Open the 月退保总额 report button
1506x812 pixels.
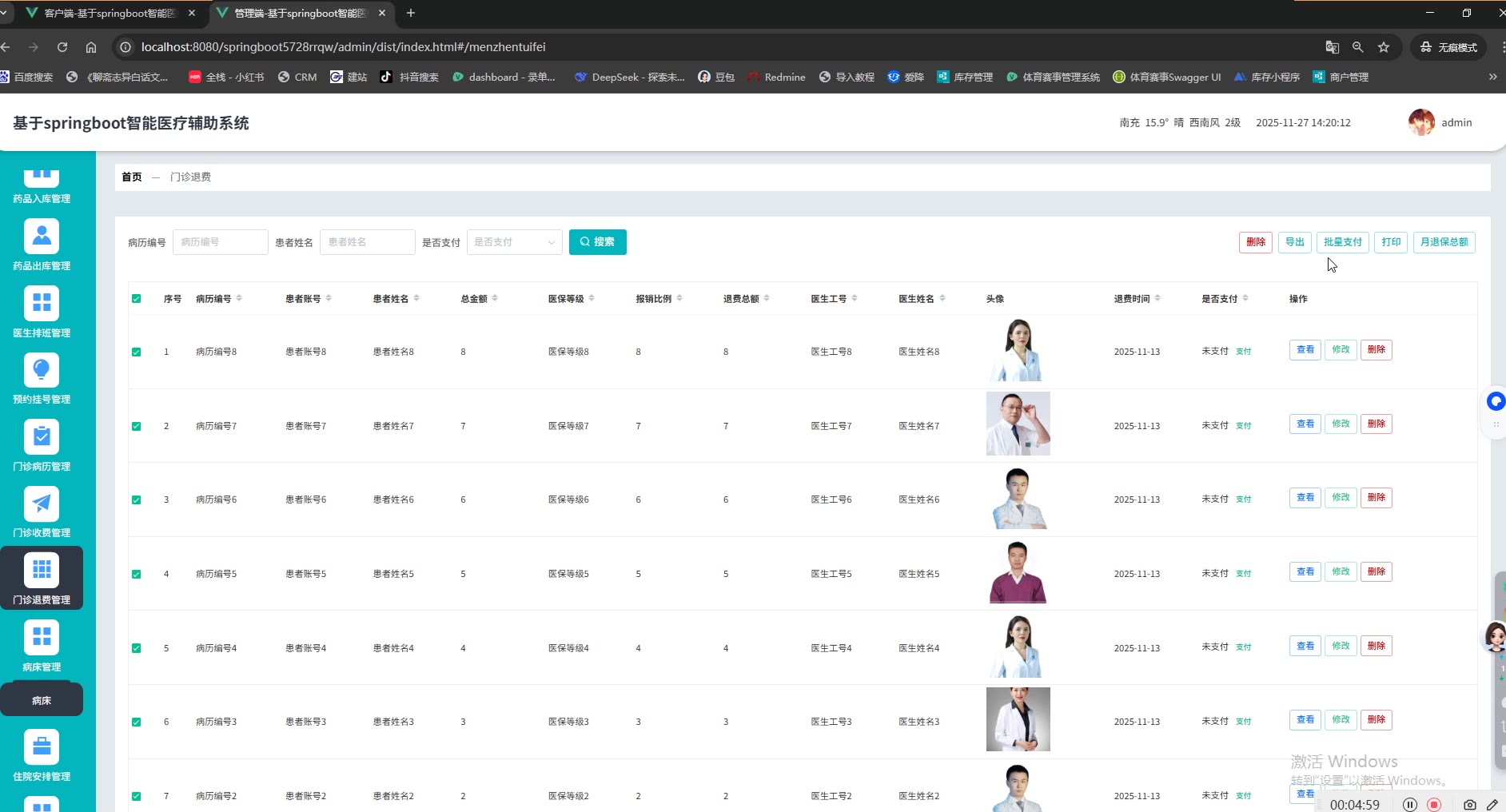pyautogui.click(x=1444, y=242)
